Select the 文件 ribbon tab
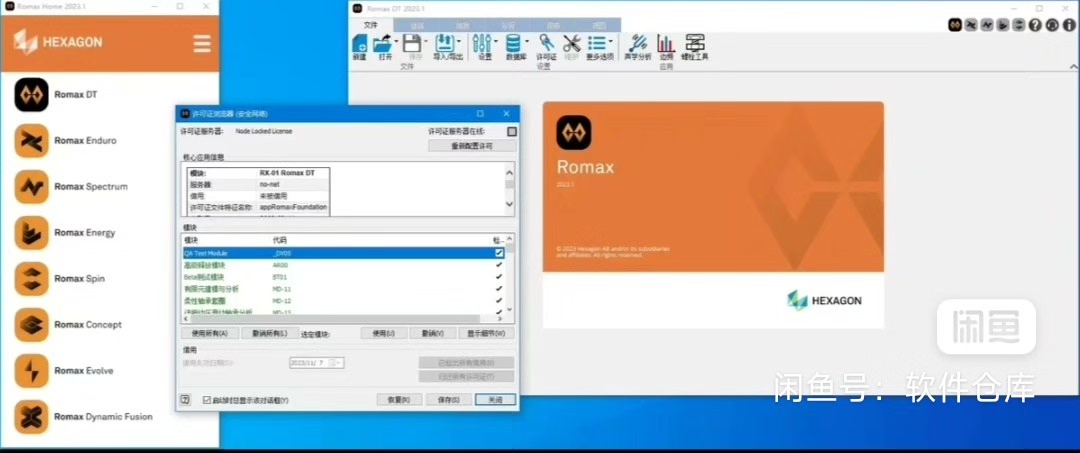Viewport: 1080px width, 453px height. coord(371,25)
